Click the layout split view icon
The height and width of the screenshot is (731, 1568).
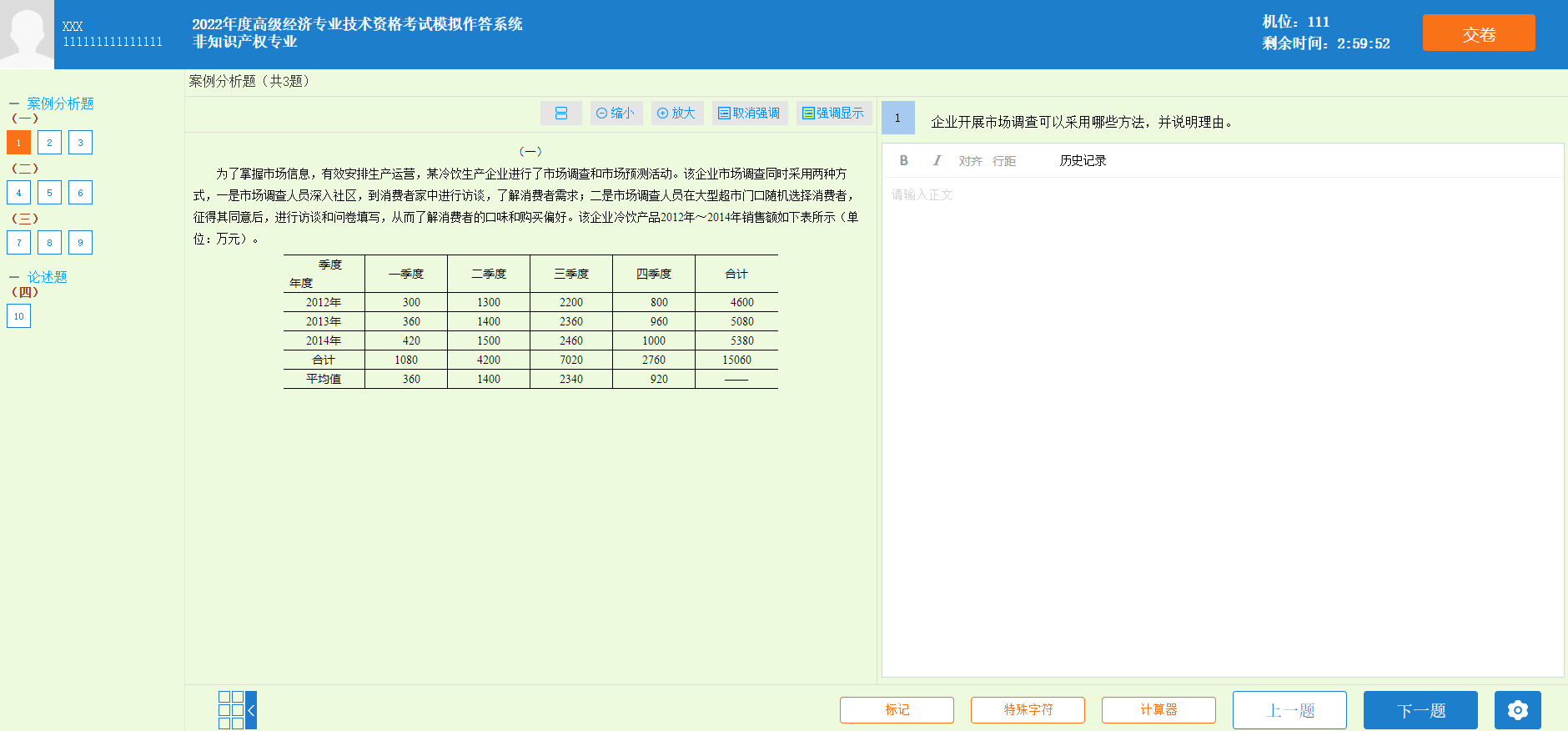pos(560,113)
